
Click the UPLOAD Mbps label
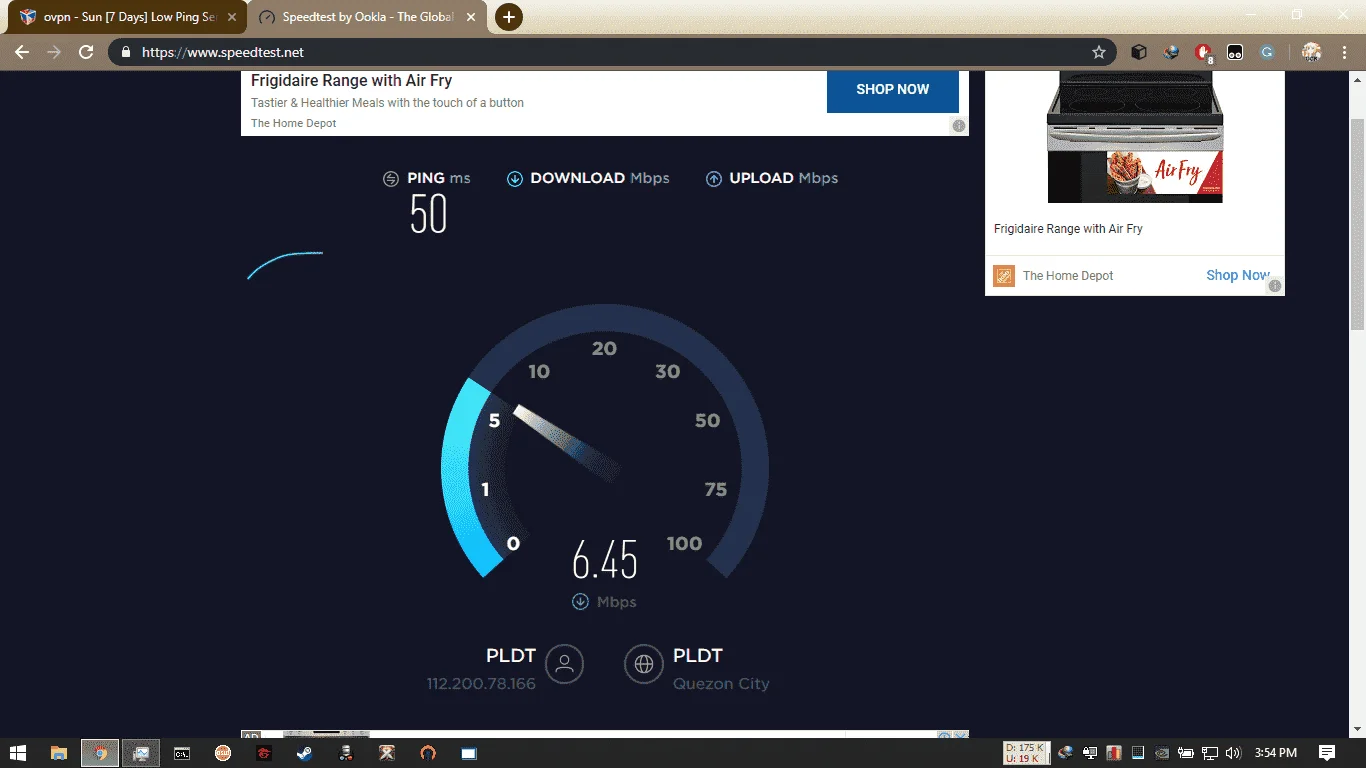coord(784,178)
